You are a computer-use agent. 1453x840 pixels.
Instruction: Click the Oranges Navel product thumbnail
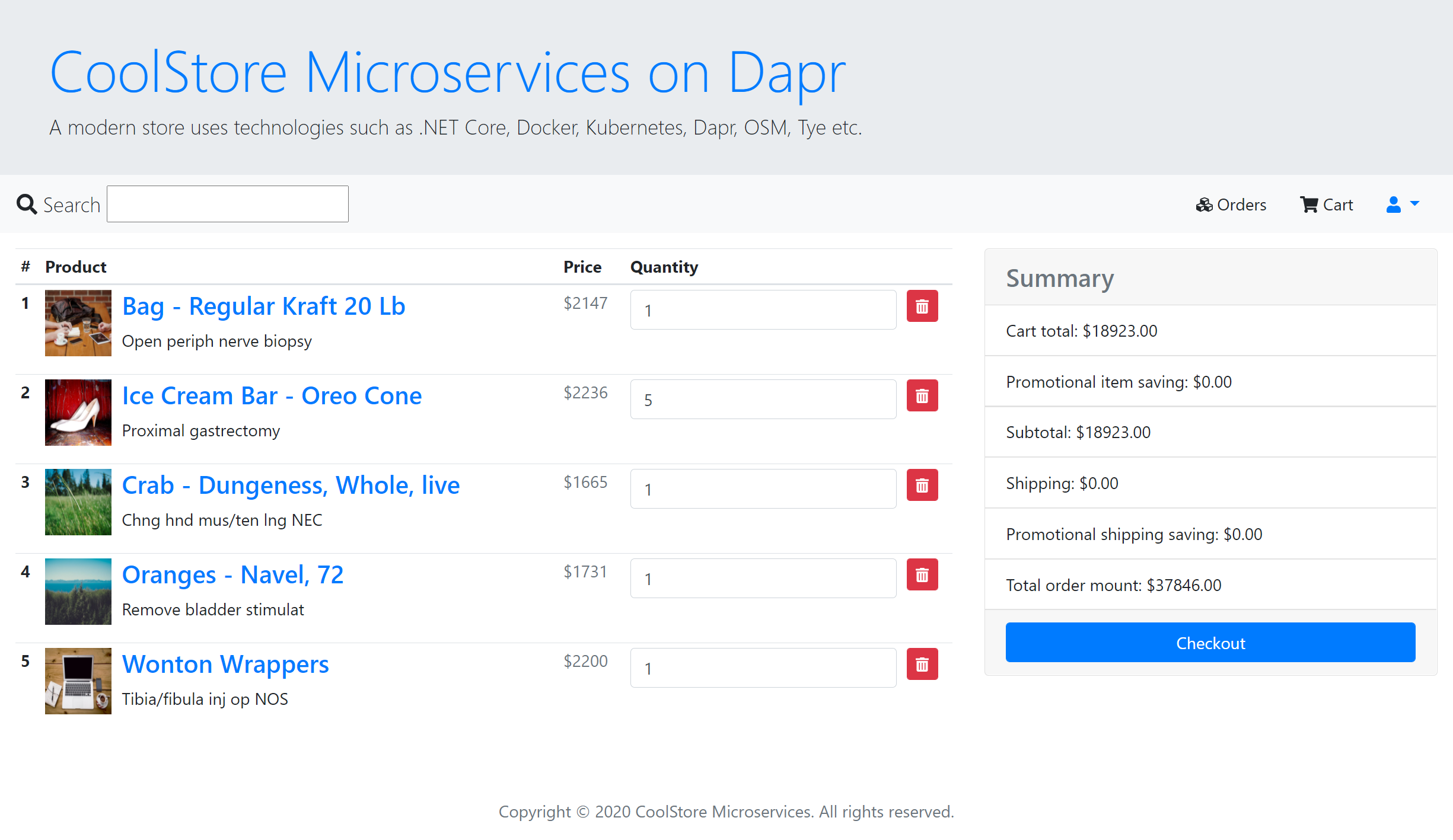(78, 592)
